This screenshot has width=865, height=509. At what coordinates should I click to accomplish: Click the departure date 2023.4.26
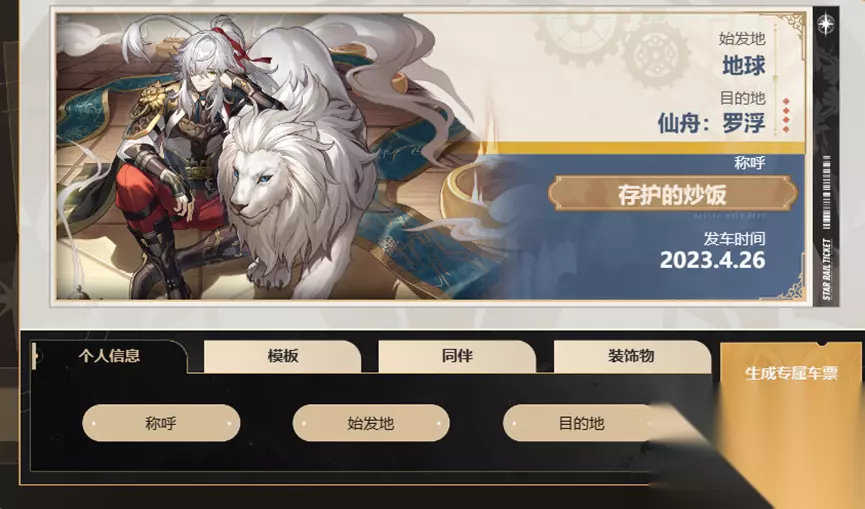point(712,260)
